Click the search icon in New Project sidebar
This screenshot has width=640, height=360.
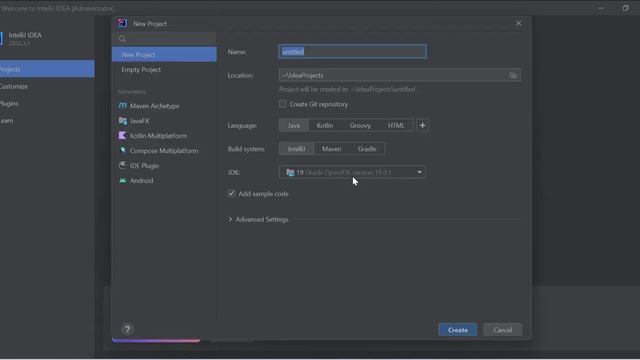[122, 39]
